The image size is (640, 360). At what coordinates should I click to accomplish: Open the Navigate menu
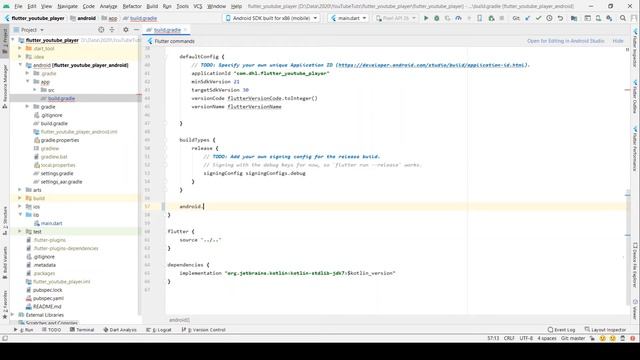[67, 6]
